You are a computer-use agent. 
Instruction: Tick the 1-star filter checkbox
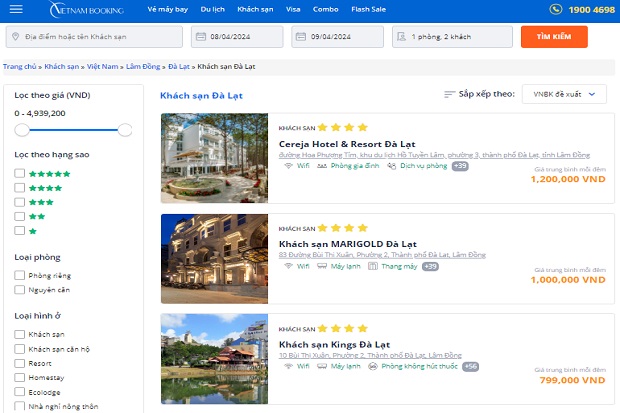pyautogui.click(x=19, y=230)
